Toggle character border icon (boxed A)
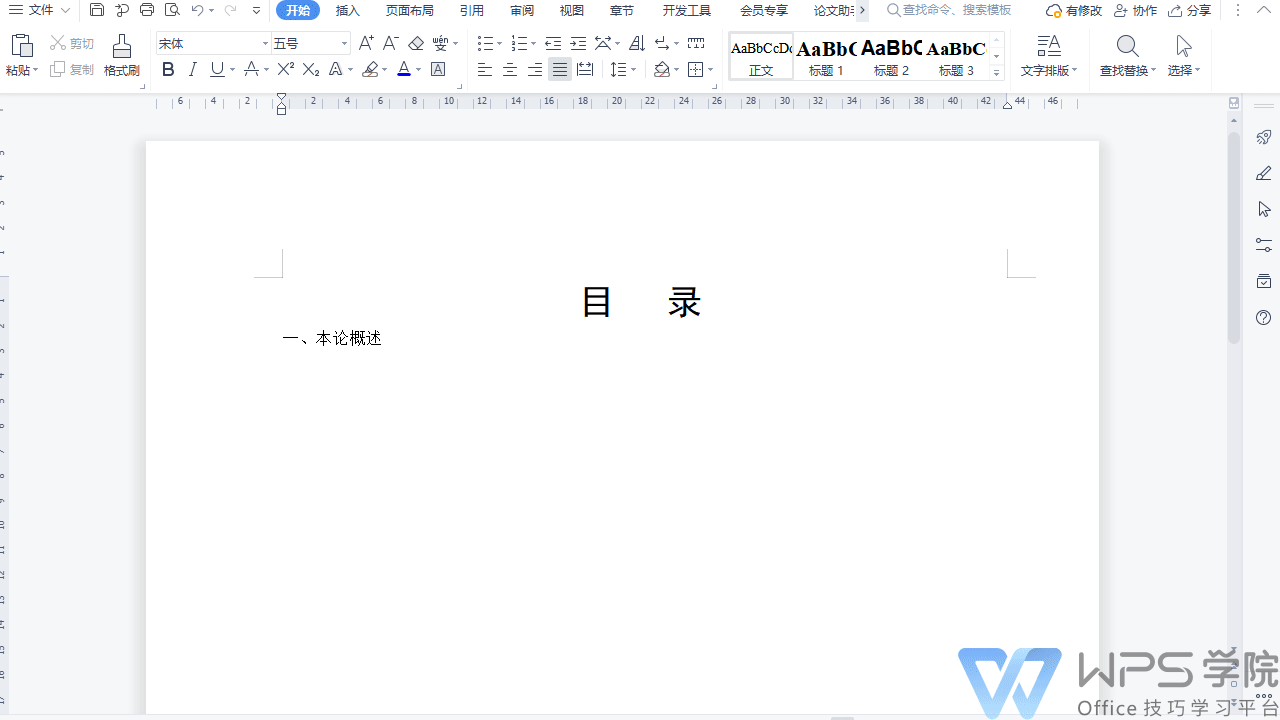1280x720 pixels. (x=438, y=69)
